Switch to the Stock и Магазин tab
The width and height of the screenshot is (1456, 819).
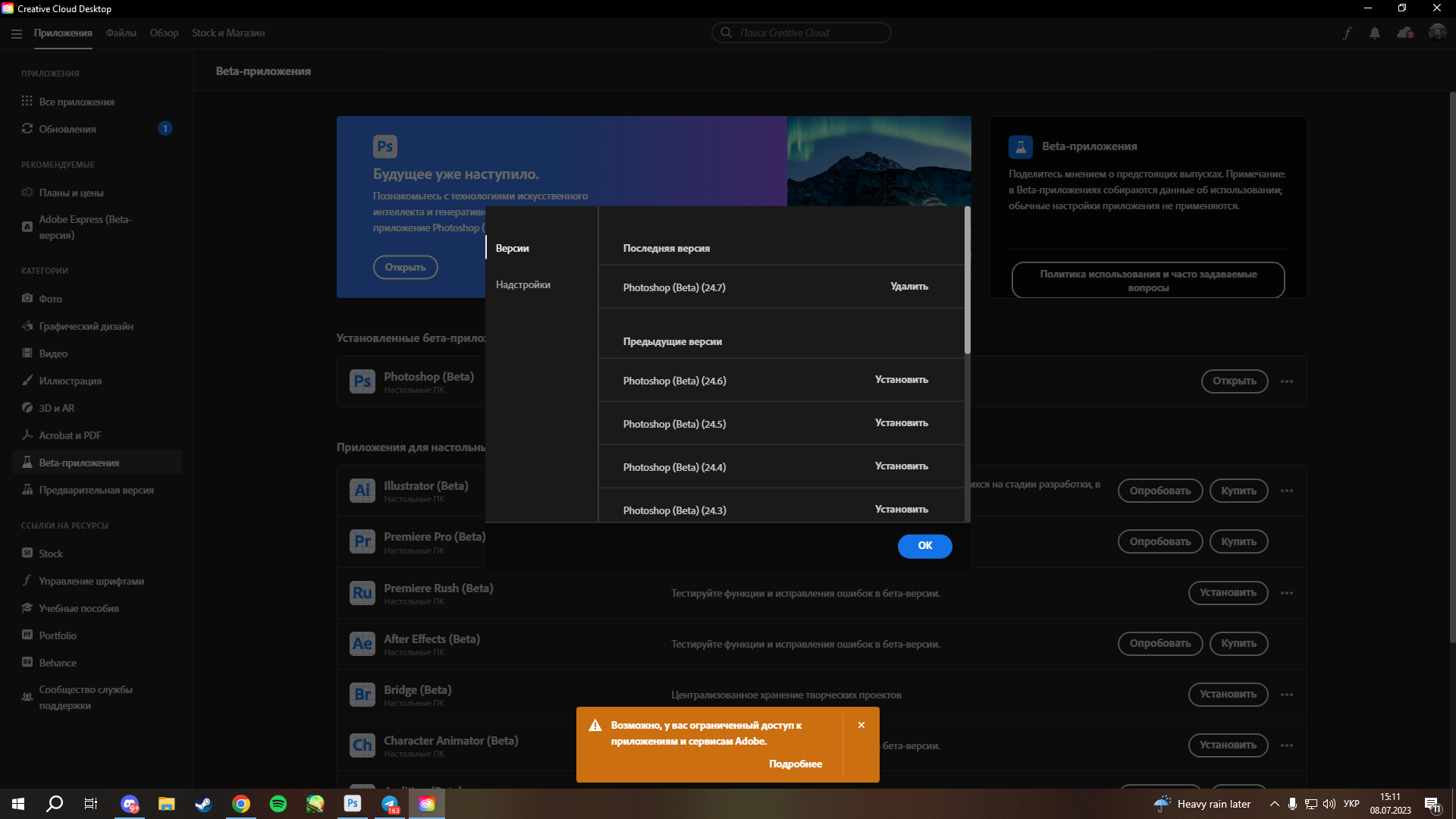pyautogui.click(x=228, y=33)
